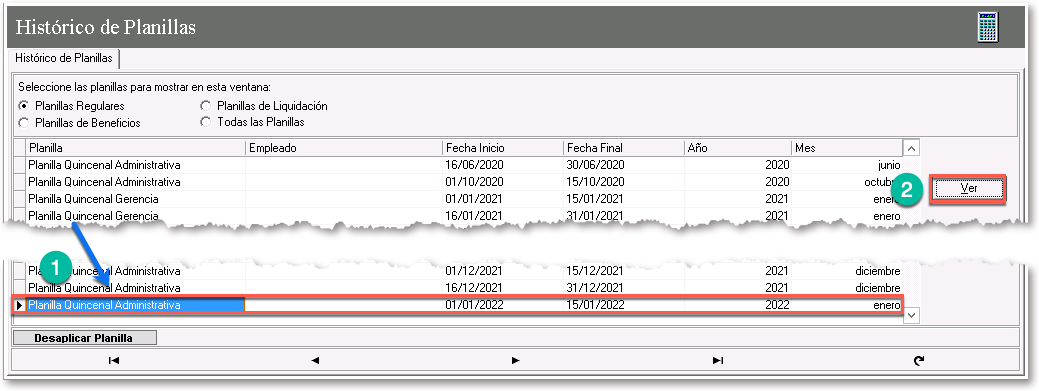Select the row with Fecha Inicio 16/12/2021
The width and height of the screenshot is (1039, 391).
[x=458, y=288]
